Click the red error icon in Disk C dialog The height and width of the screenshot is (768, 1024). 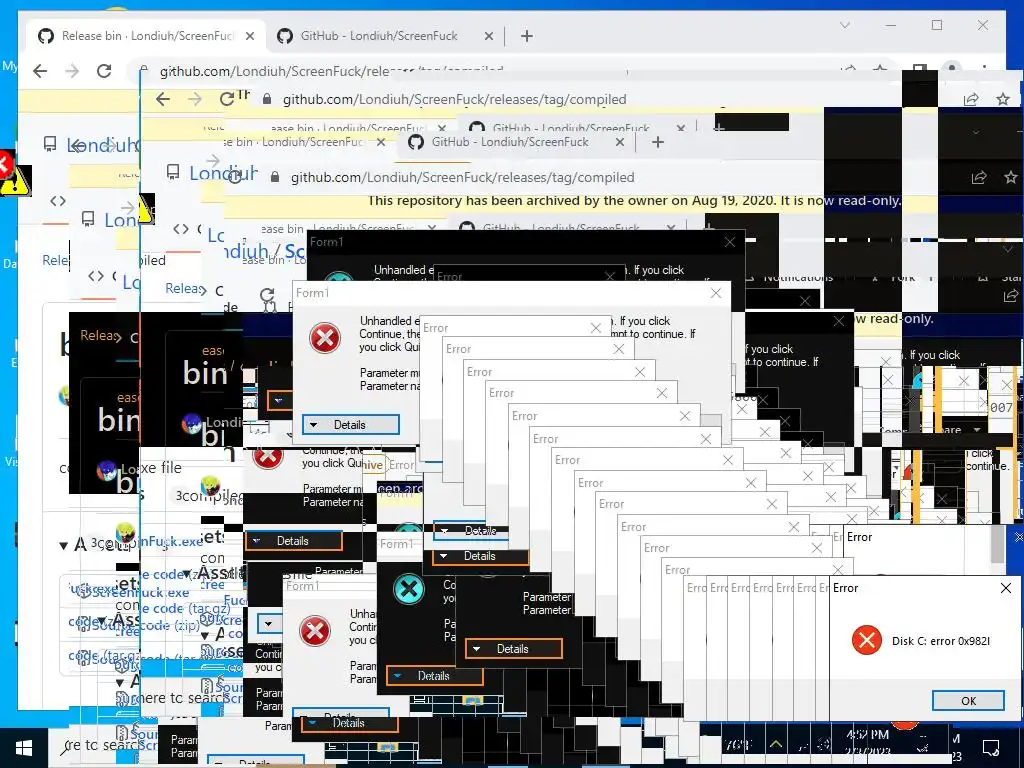point(867,640)
